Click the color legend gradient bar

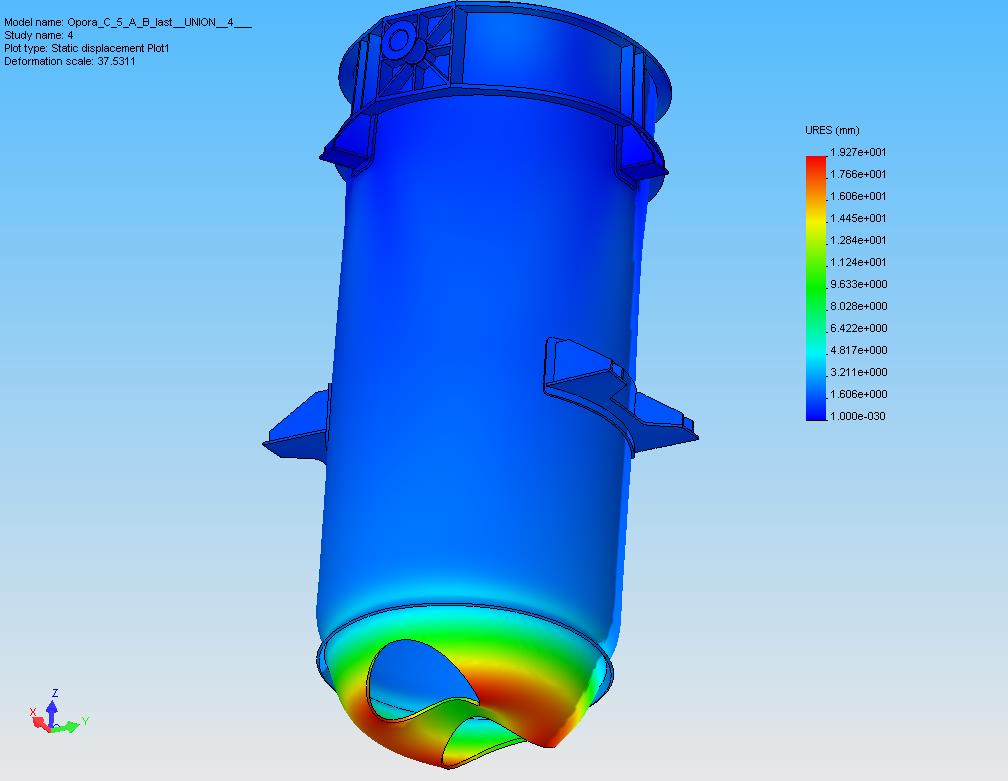[816, 288]
